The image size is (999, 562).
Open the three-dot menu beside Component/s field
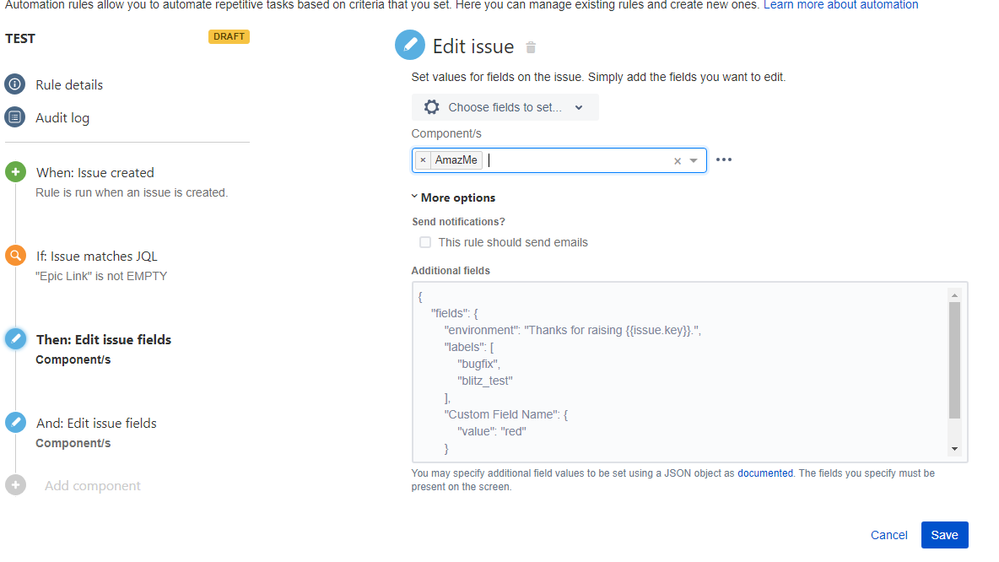[x=724, y=160]
